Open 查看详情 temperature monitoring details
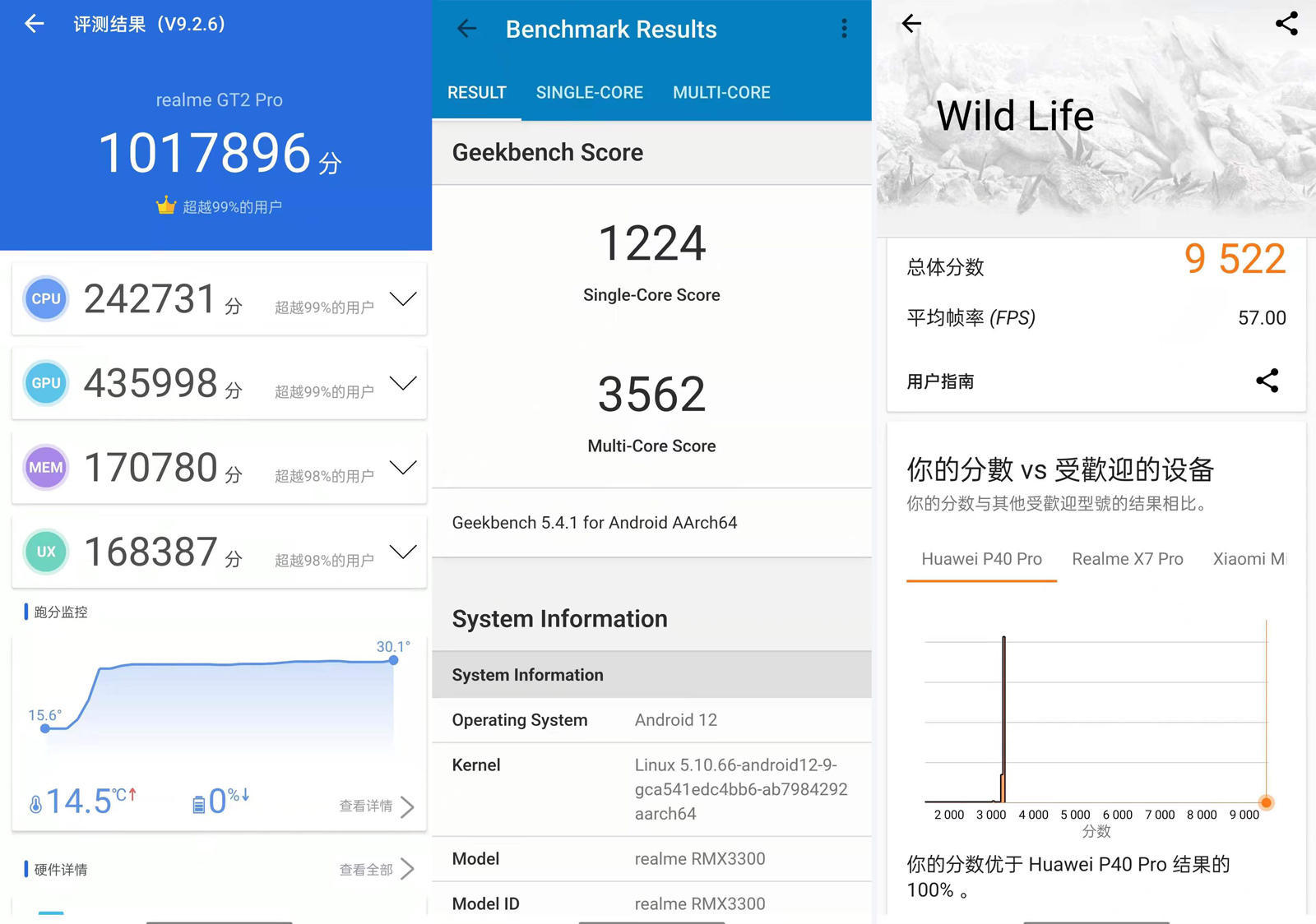The width and height of the screenshot is (1316, 924). pos(376,806)
